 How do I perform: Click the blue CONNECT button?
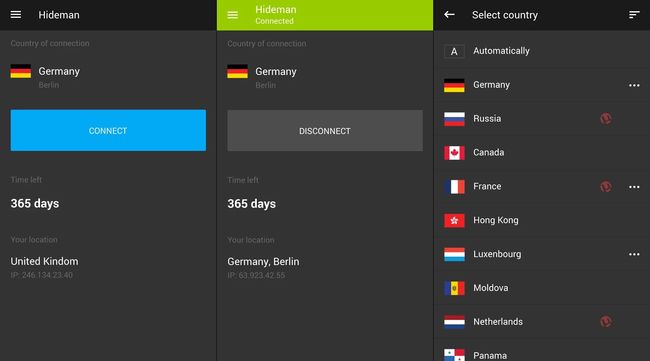[108, 130]
